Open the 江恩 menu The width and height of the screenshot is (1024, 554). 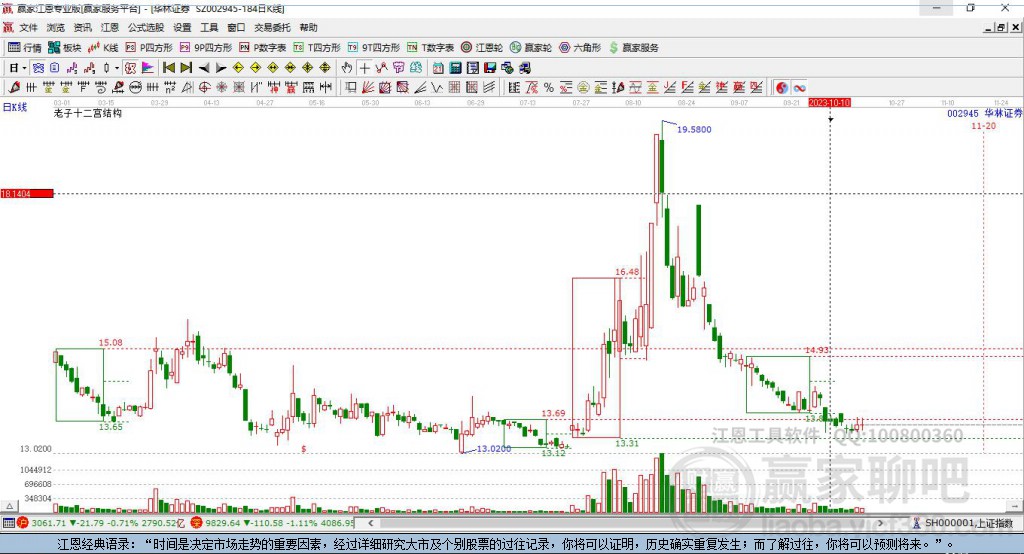(110, 27)
